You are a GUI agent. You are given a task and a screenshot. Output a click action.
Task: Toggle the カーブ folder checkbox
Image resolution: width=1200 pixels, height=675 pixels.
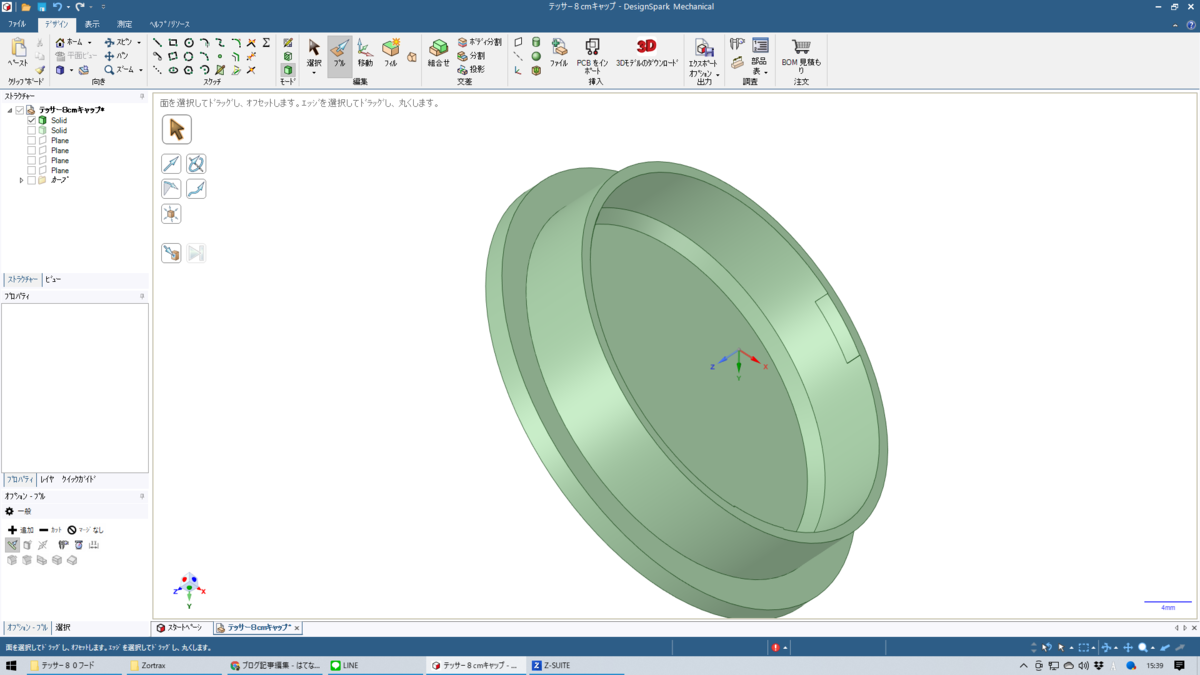[31, 181]
